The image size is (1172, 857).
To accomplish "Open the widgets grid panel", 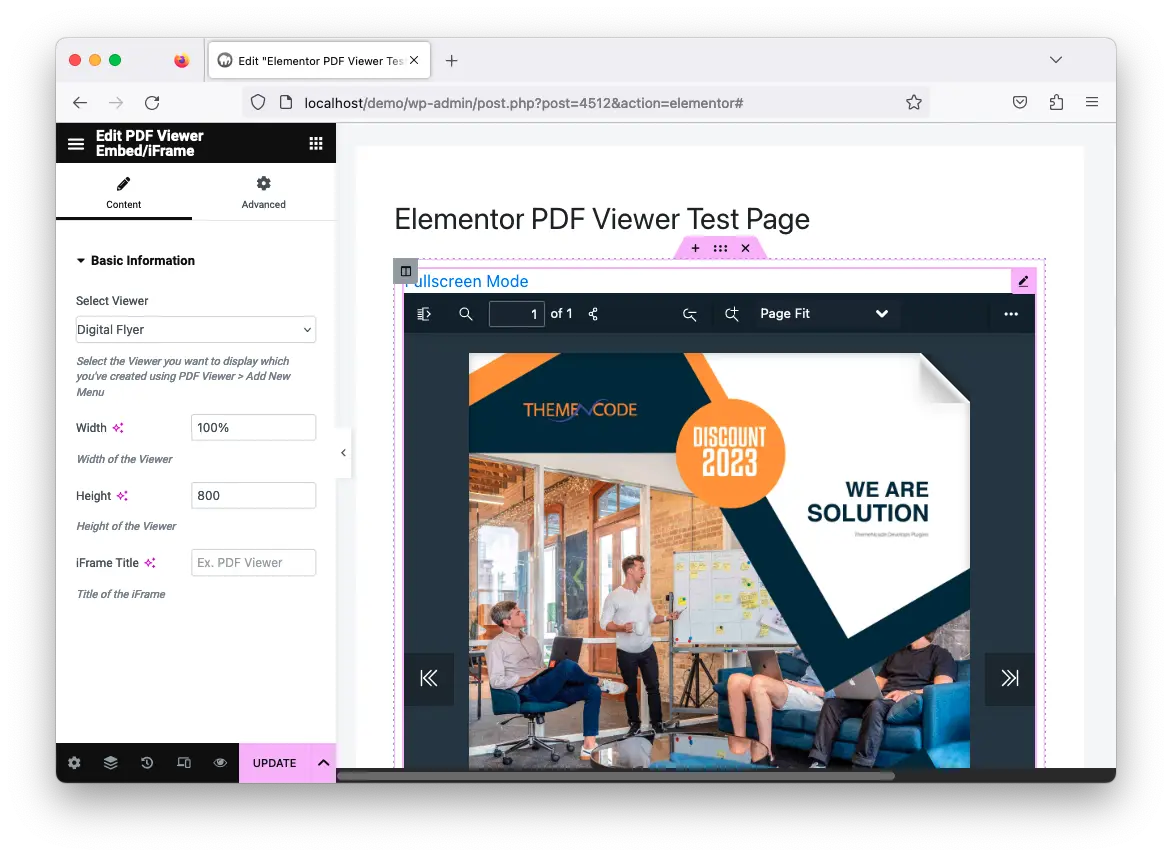I will [x=316, y=143].
